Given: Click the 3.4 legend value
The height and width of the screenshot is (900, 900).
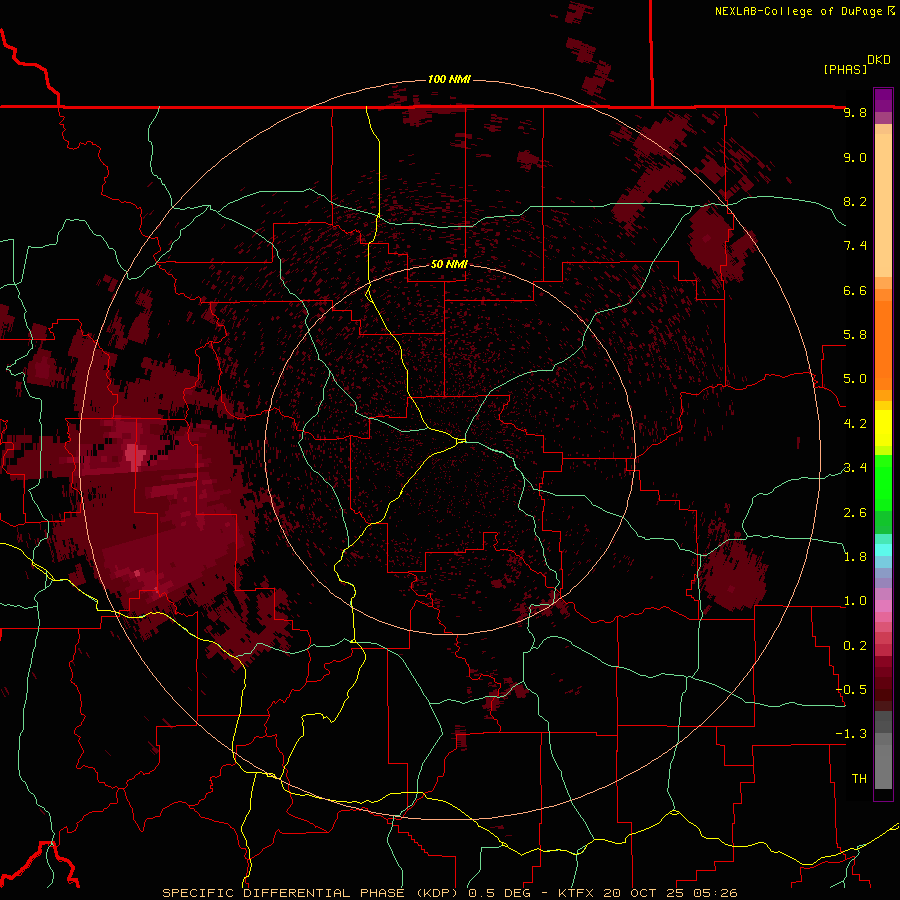Looking at the screenshot, I should click(x=855, y=468).
